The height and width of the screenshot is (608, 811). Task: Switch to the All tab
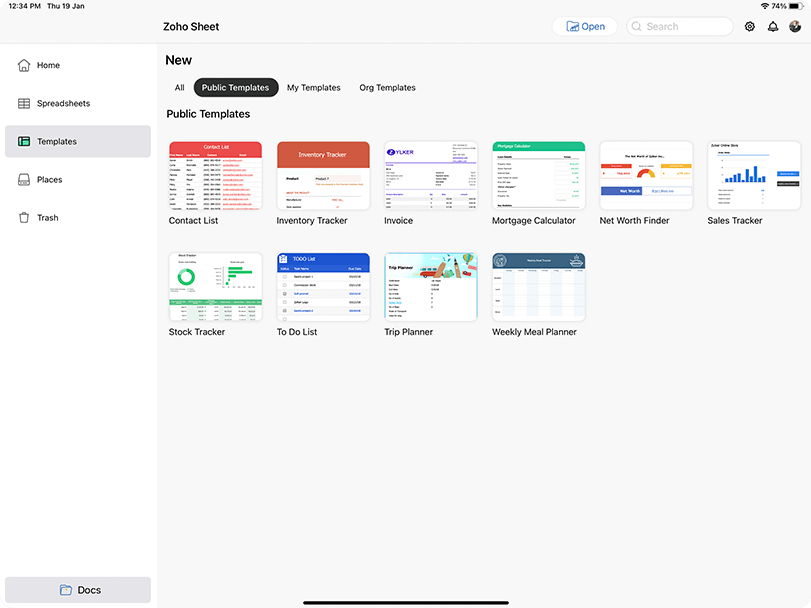tap(179, 87)
